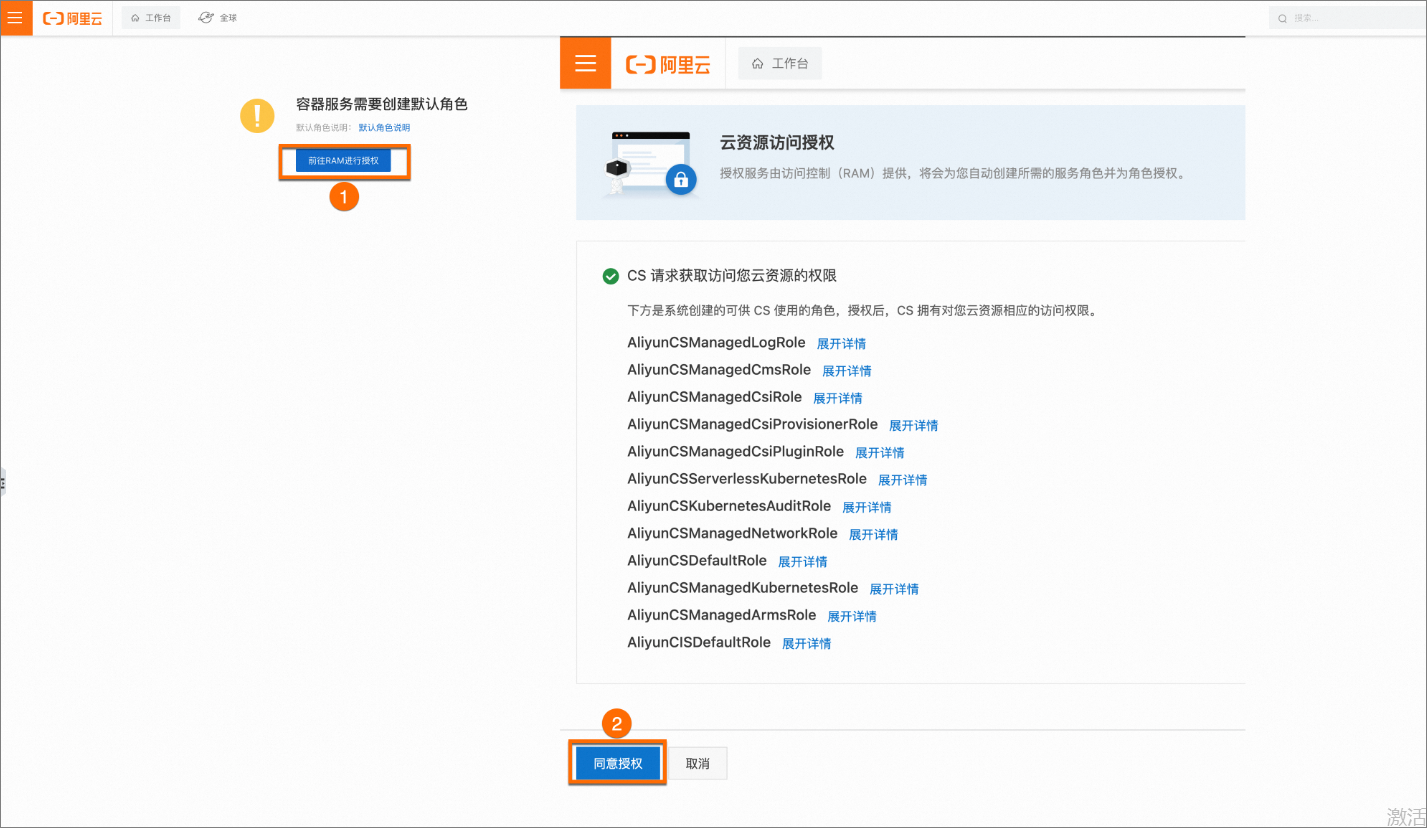Click the 前往RAM进行授权 button

pyautogui.click(x=343, y=160)
